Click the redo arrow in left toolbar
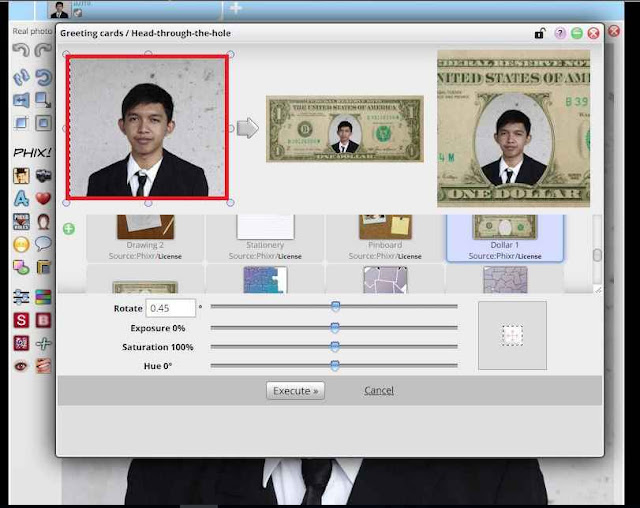The height and width of the screenshot is (508, 640). (x=42, y=50)
